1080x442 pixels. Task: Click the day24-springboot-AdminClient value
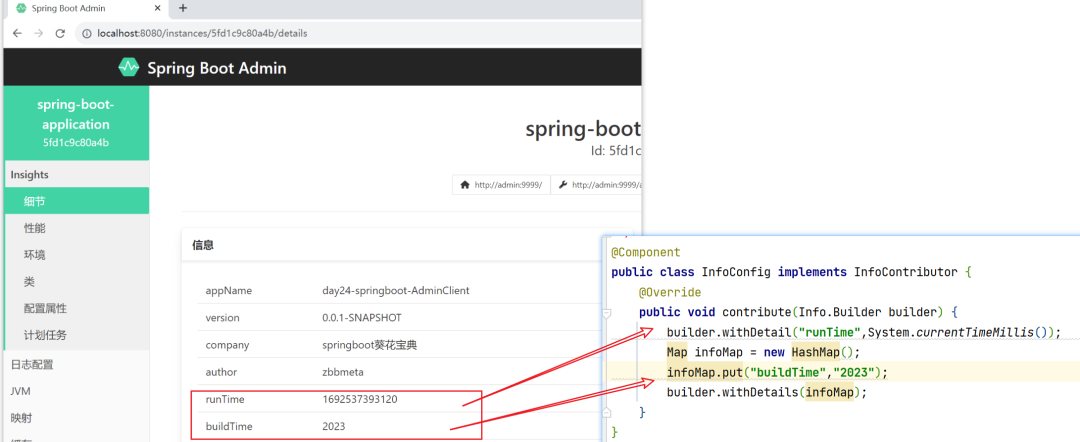click(x=395, y=291)
